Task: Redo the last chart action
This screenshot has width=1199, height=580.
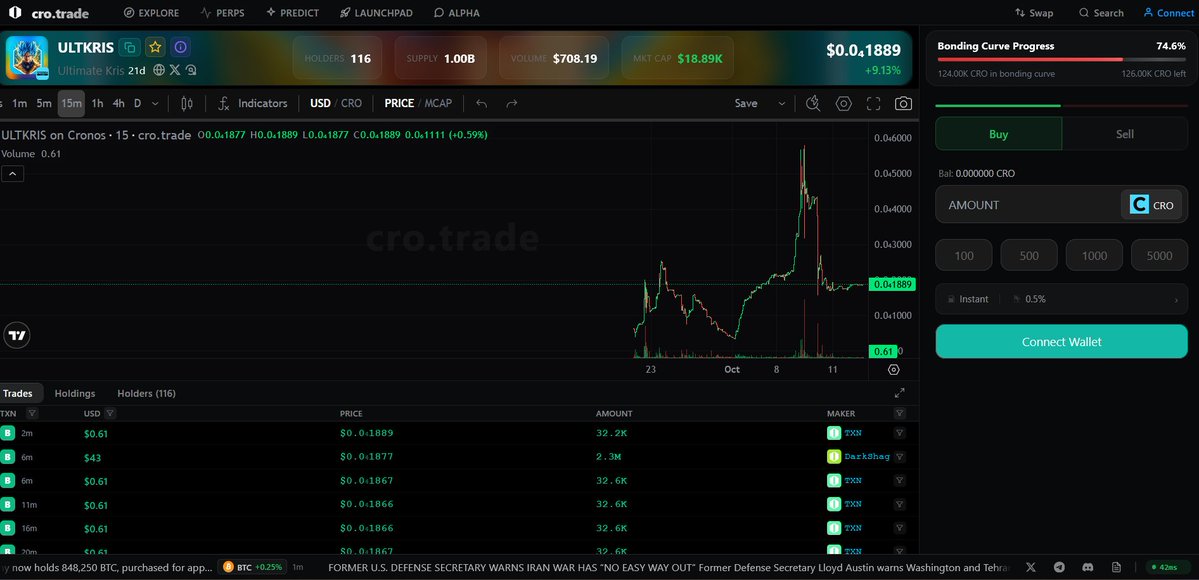Action: point(512,103)
